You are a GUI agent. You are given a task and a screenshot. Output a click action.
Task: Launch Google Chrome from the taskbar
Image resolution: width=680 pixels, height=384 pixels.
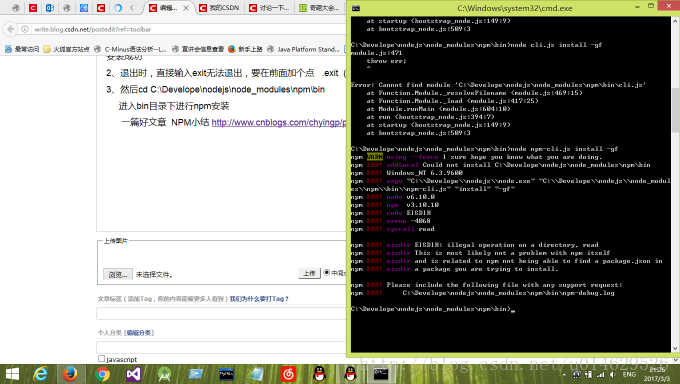tap(102, 374)
